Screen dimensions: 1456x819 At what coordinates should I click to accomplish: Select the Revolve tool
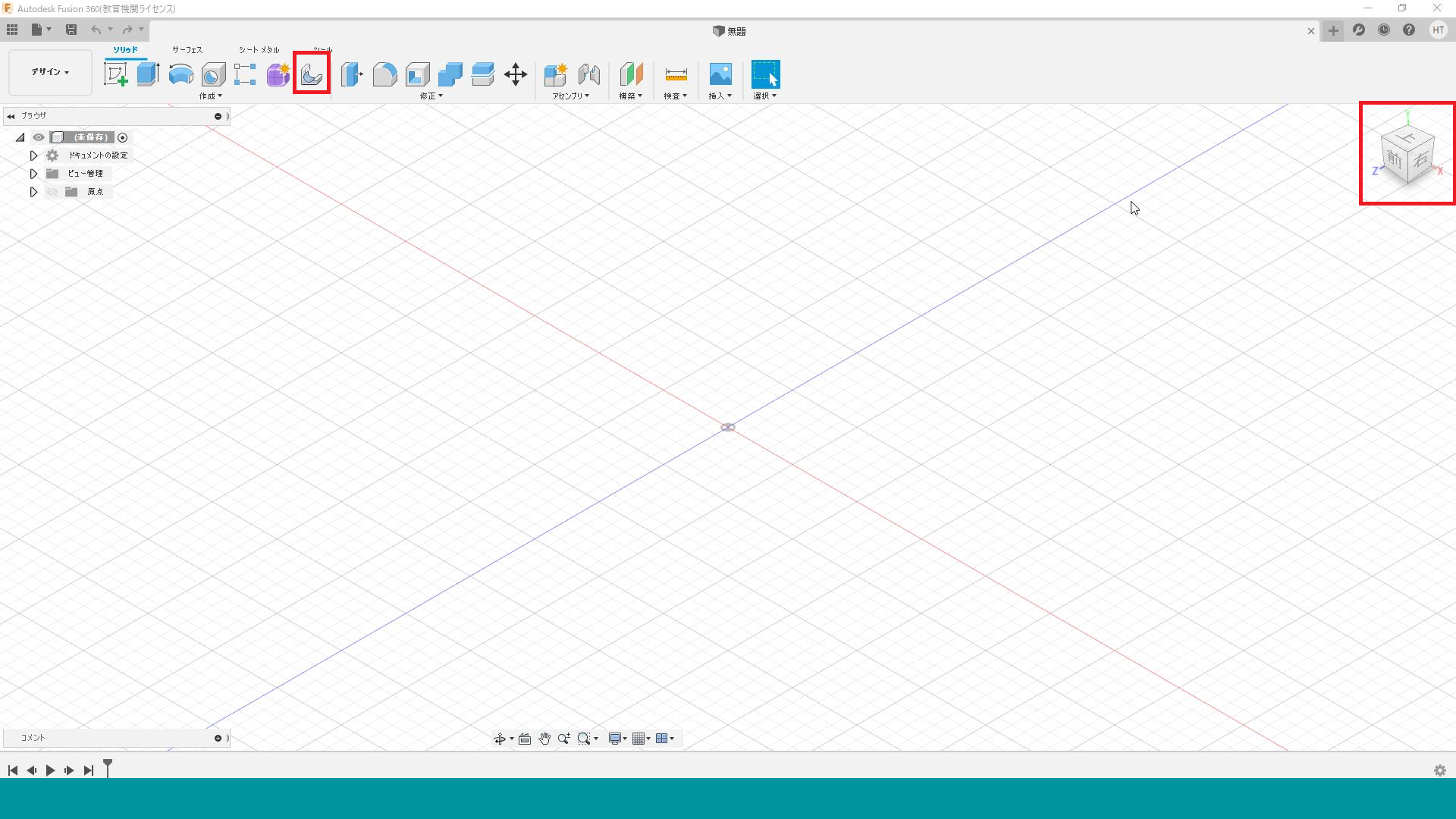[x=180, y=74]
